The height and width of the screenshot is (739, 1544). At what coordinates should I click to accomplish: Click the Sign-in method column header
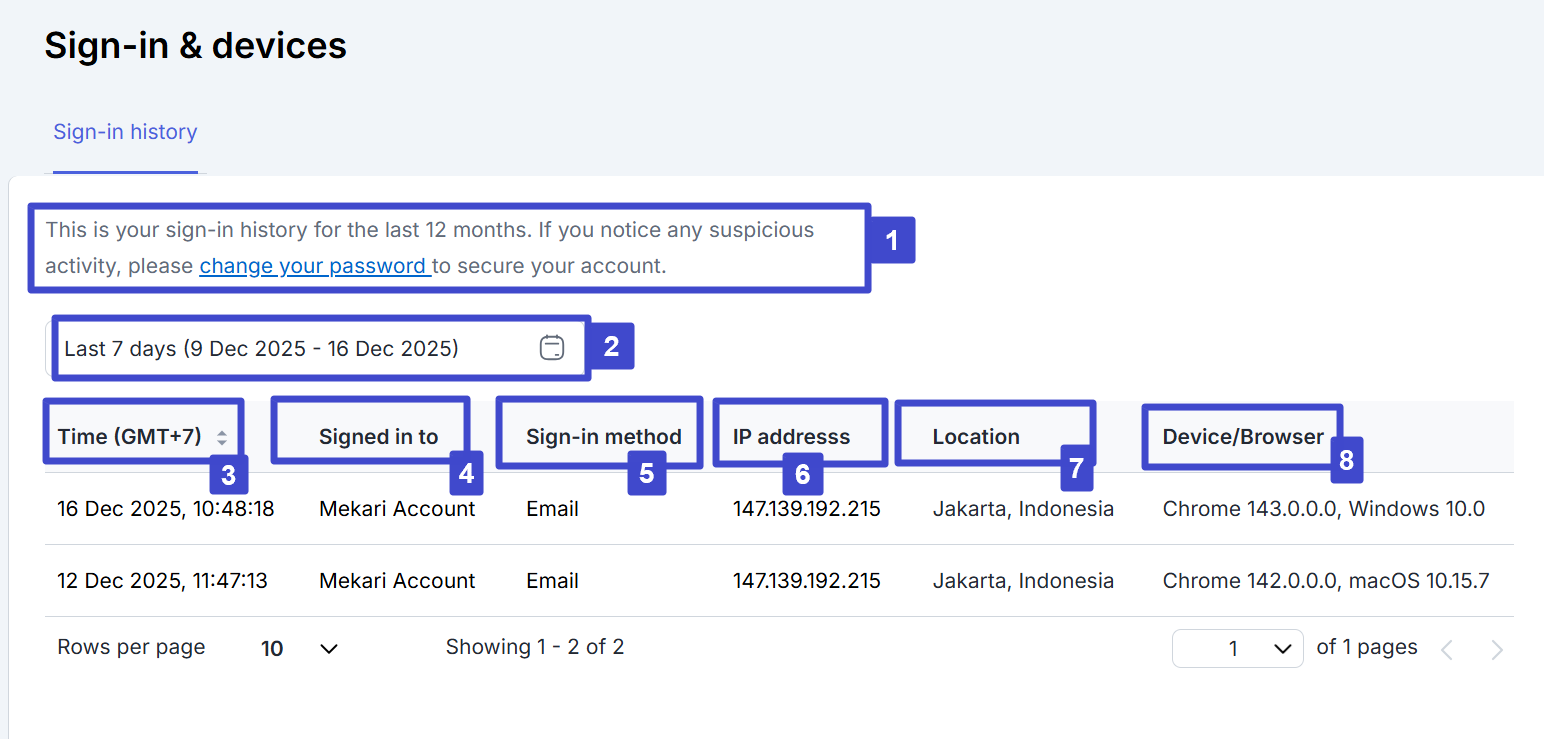point(603,437)
